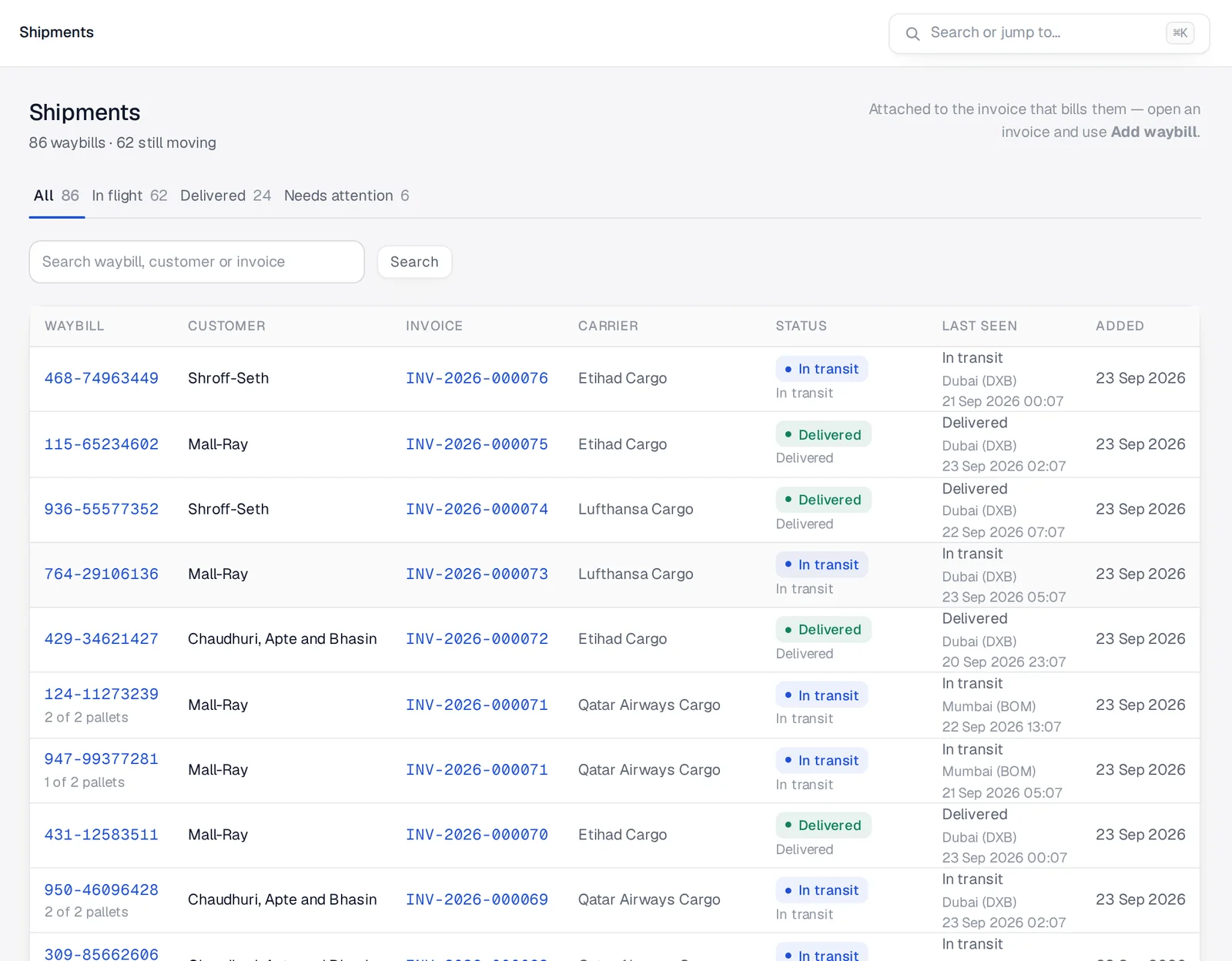
Task: Click the STATUS column header
Action: click(801, 326)
